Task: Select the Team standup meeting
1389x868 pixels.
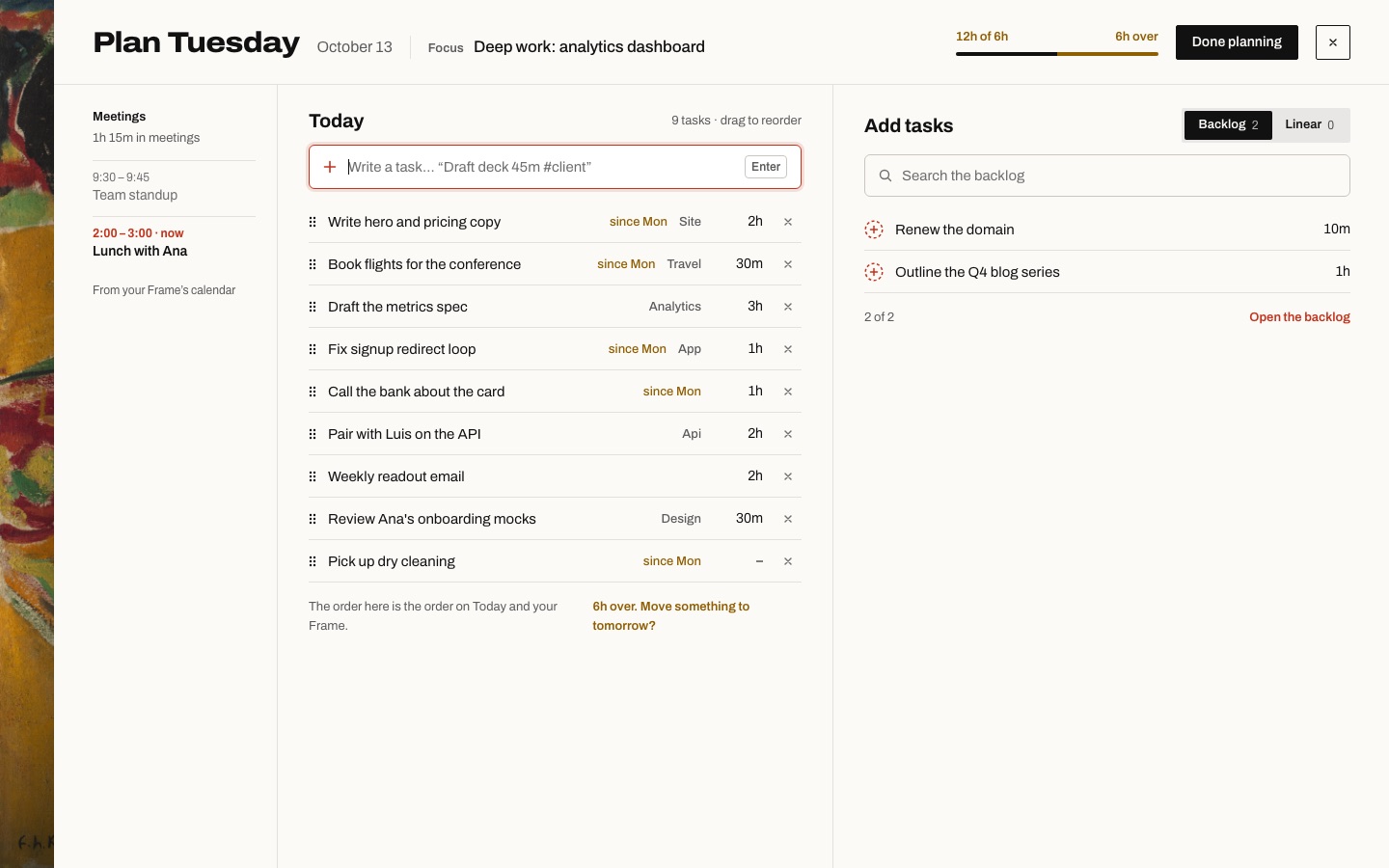Action: pyautogui.click(x=174, y=187)
